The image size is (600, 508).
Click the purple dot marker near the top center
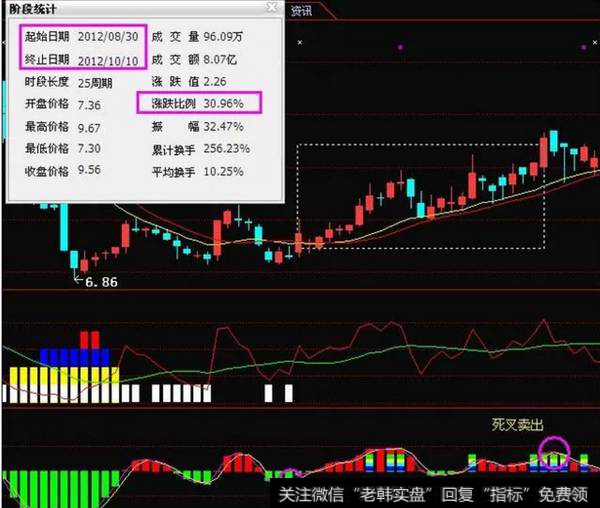click(400, 47)
